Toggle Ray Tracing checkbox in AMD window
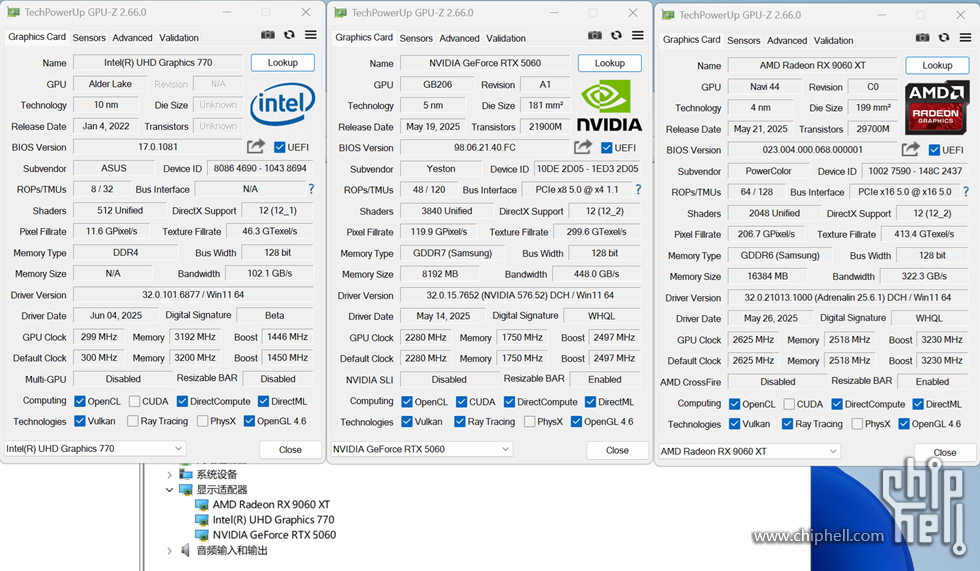980x571 pixels. point(788,424)
